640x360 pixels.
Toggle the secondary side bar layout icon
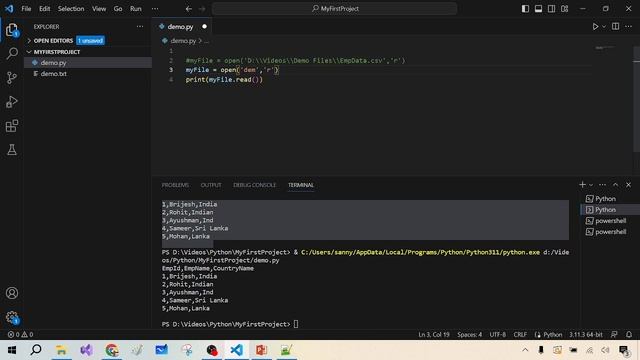(x=551, y=9)
